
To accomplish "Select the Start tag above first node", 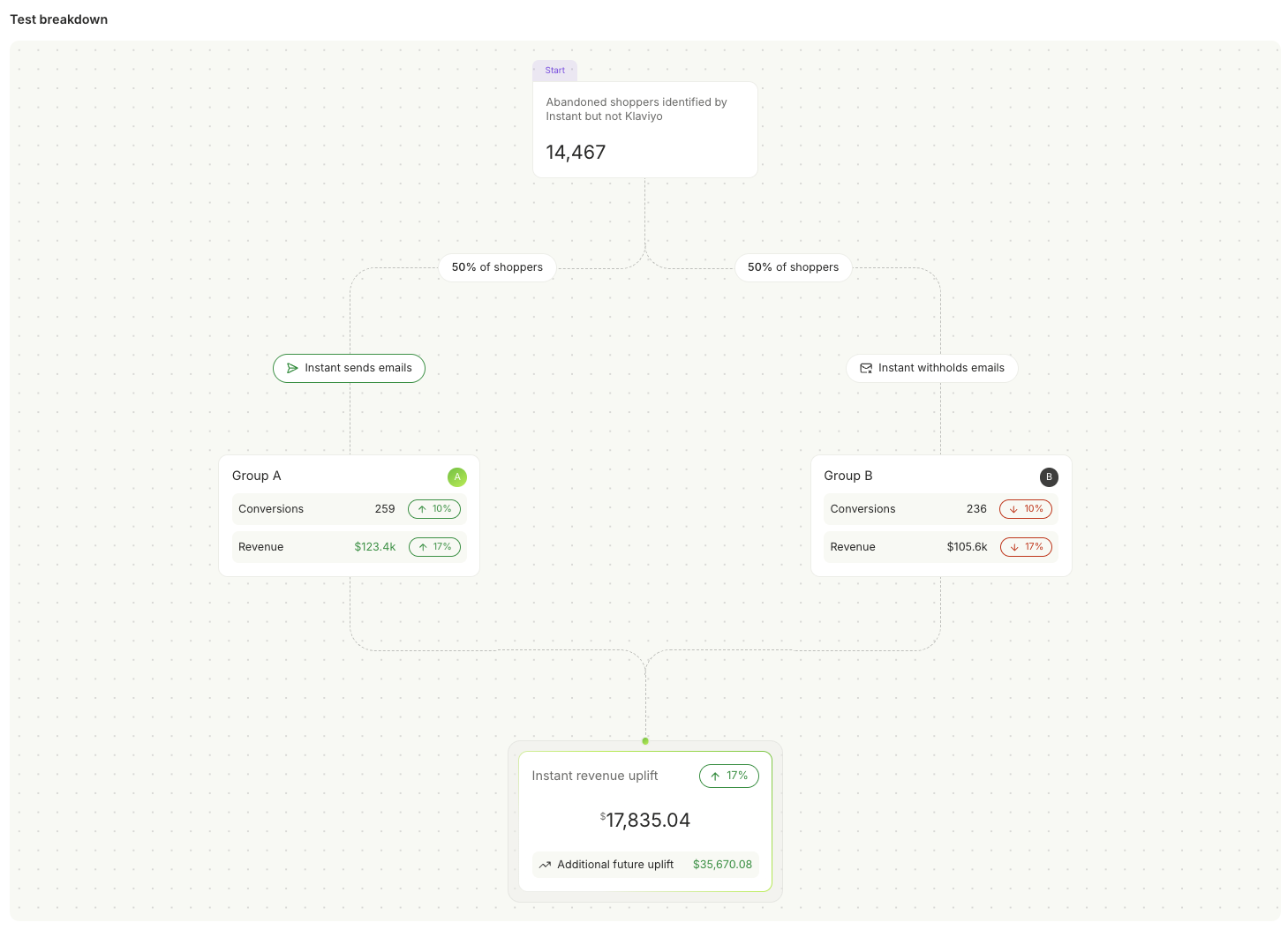I will 555,71.
